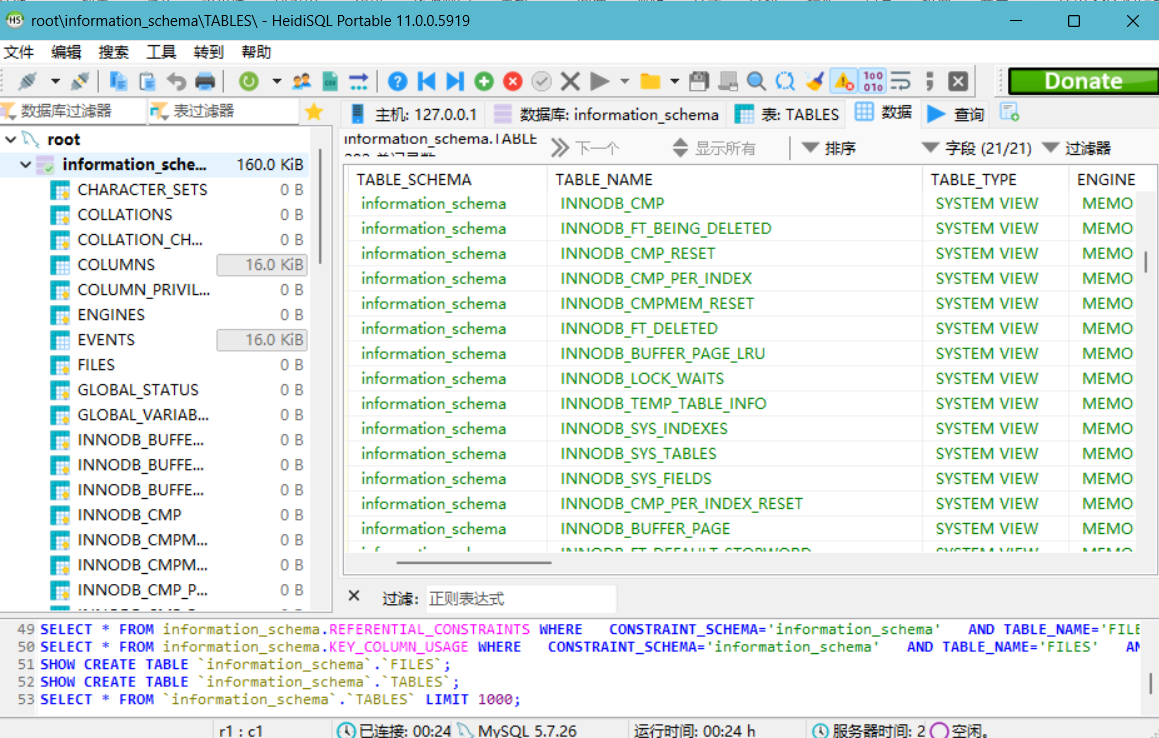The height and width of the screenshot is (738, 1159).
Task: Open the 排序 sort dropdown
Action: pos(829,148)
